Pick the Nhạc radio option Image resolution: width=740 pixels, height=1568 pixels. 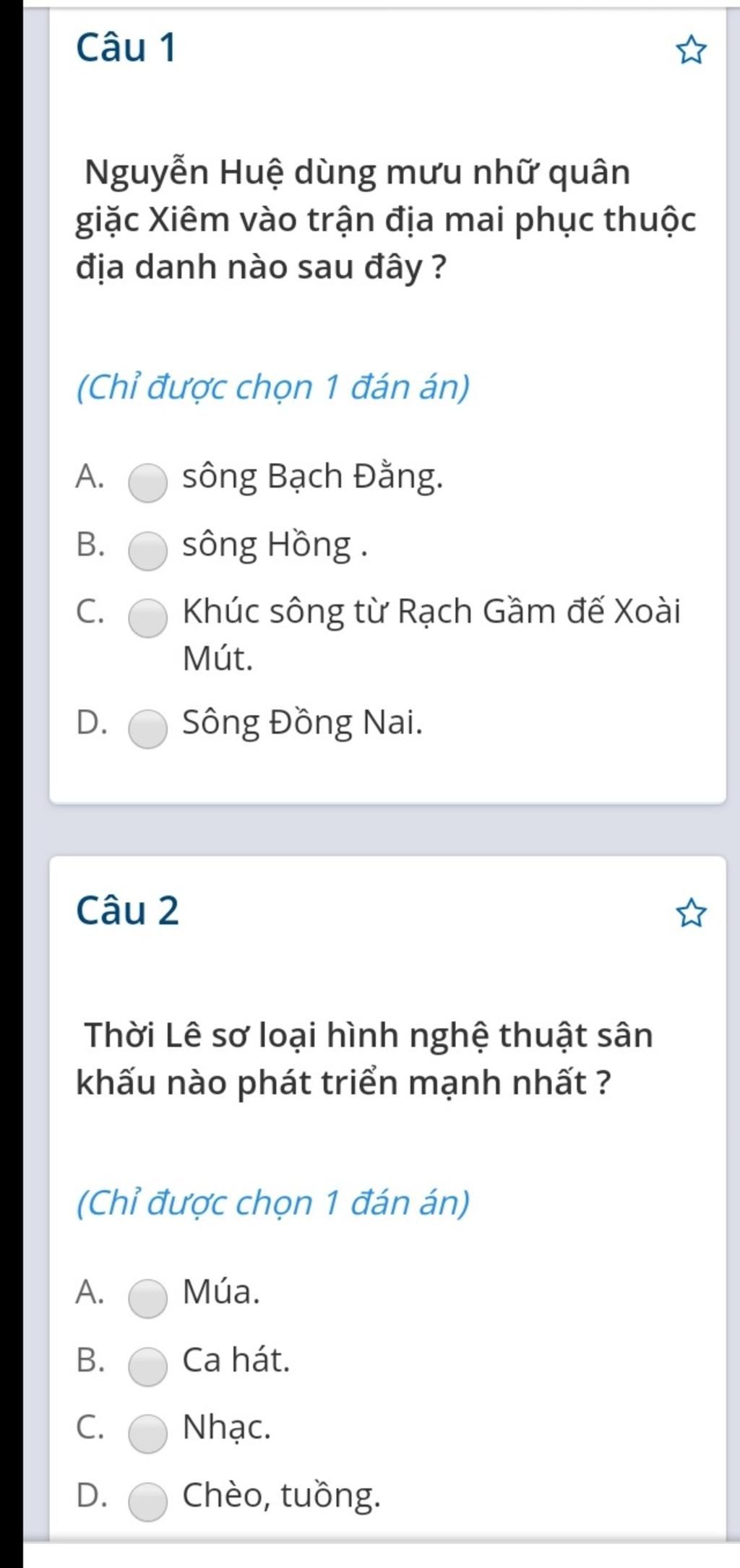pos(148,1434)
